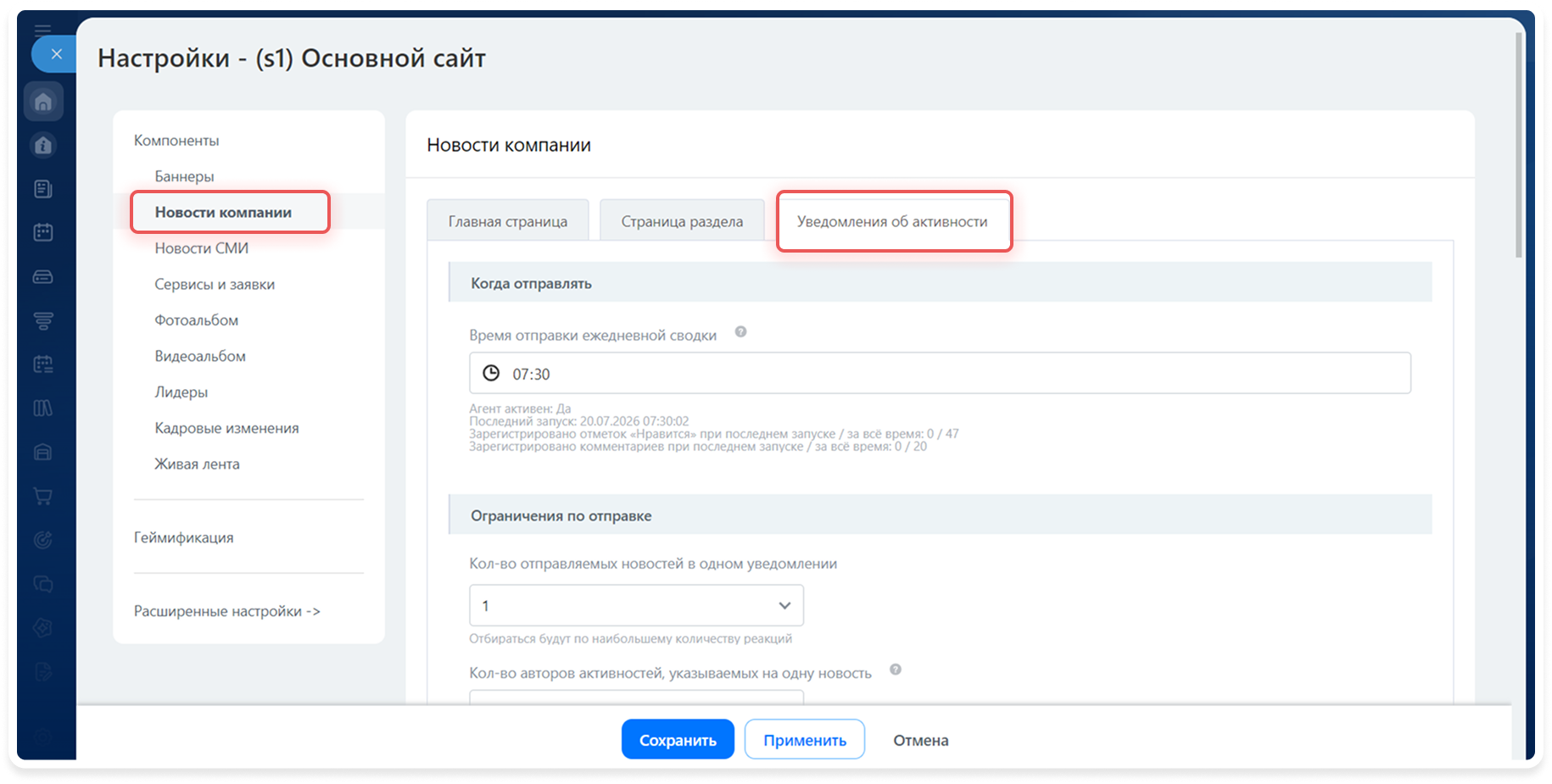
Task: Select Новости СМИ in components list
Action: click(202, 248)
